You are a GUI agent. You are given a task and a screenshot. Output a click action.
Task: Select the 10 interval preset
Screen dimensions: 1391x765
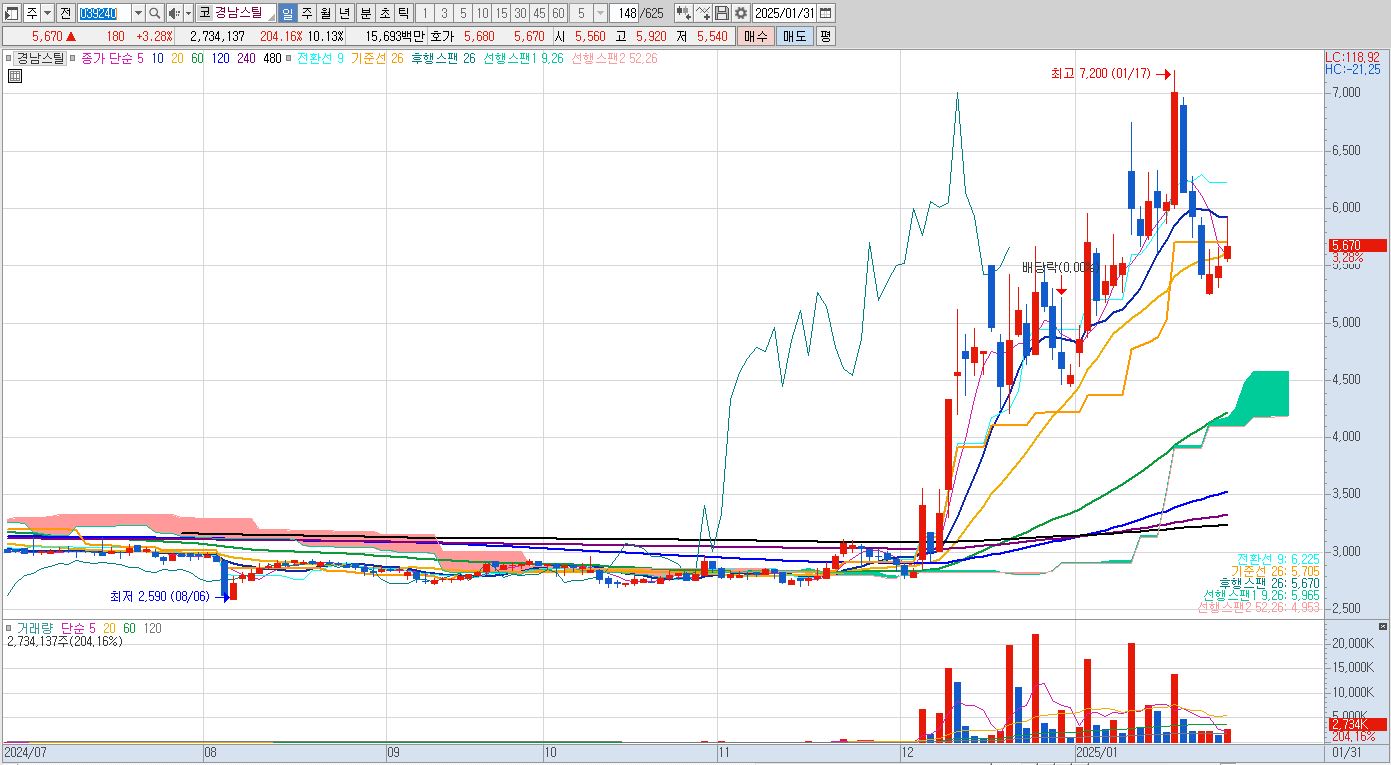pyautogui.click(x=482, y=13)
